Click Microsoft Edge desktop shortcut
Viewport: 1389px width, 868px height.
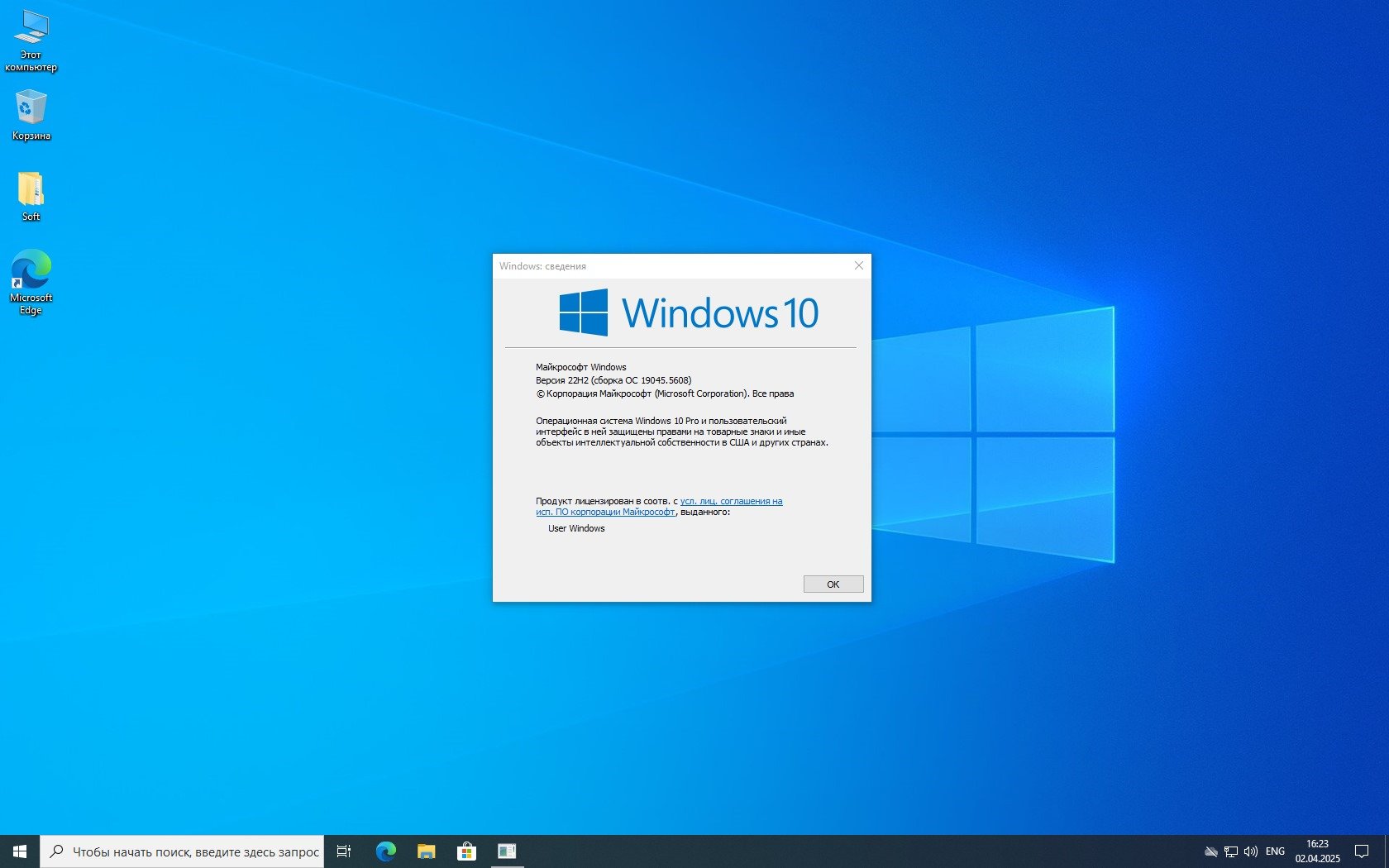click(31, 281)
